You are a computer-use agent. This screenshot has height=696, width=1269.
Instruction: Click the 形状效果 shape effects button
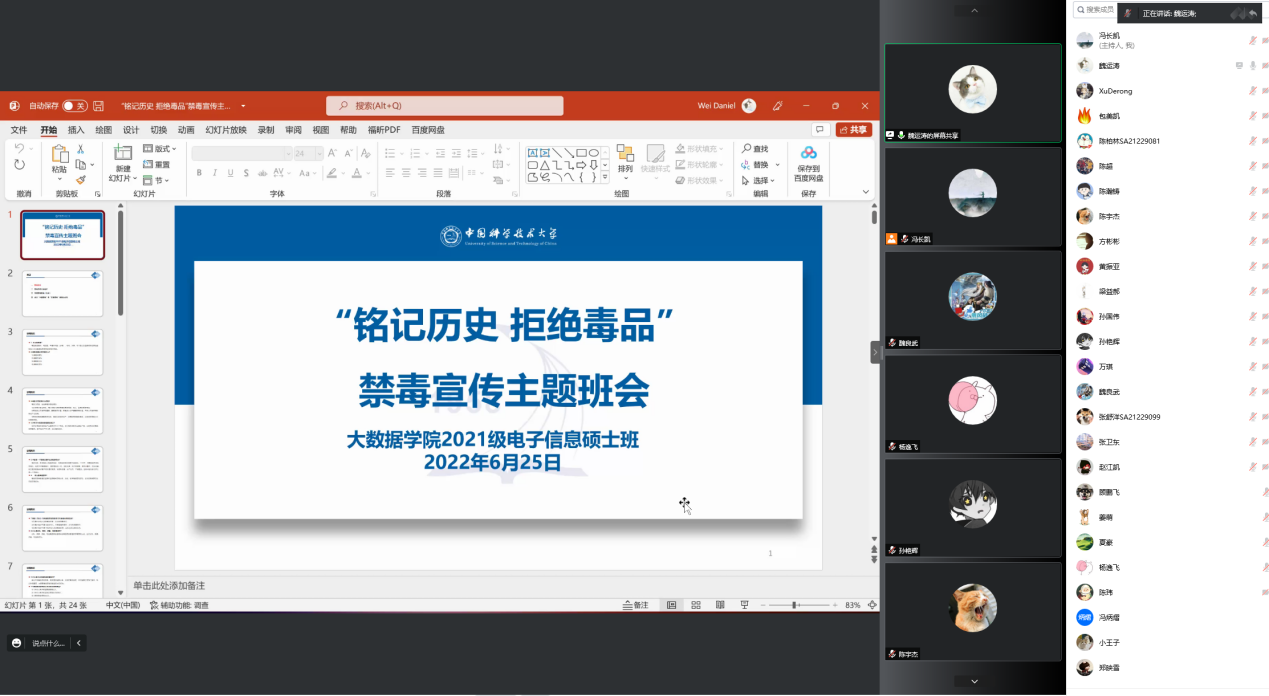tap(700, 181)
